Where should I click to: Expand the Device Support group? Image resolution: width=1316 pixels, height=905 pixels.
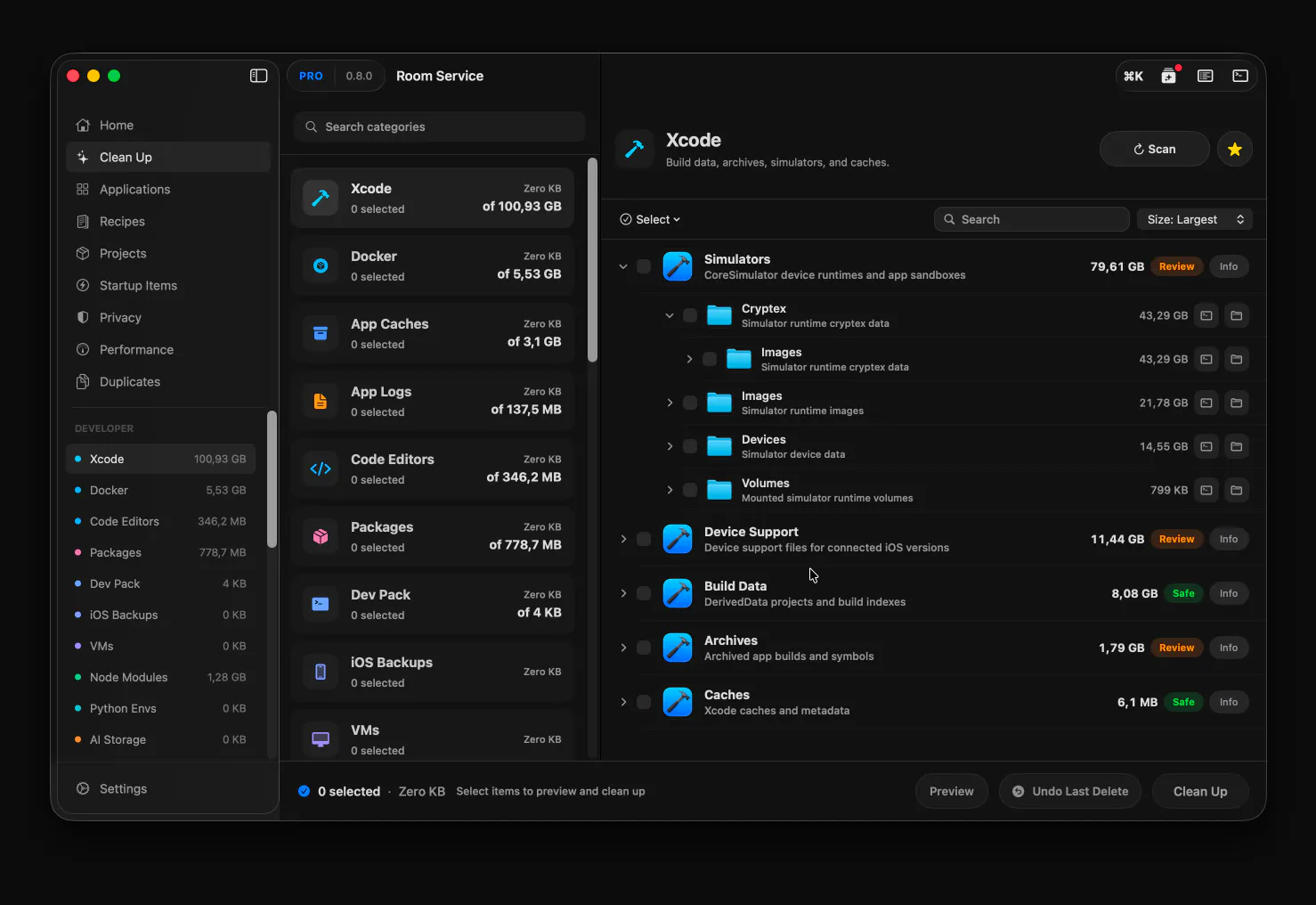click(623, 539)
